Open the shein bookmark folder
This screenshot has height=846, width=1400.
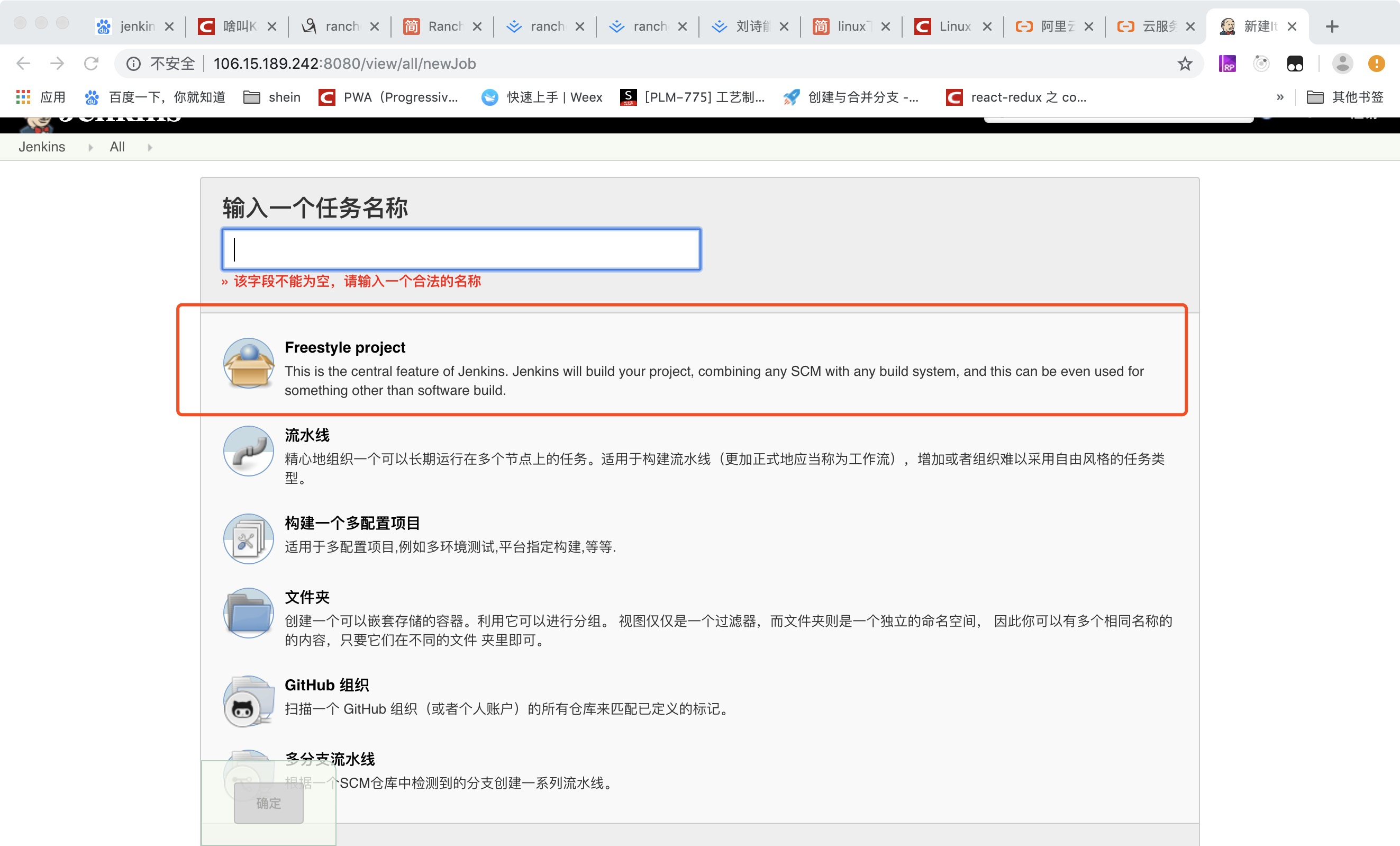[x=272, y=97]
